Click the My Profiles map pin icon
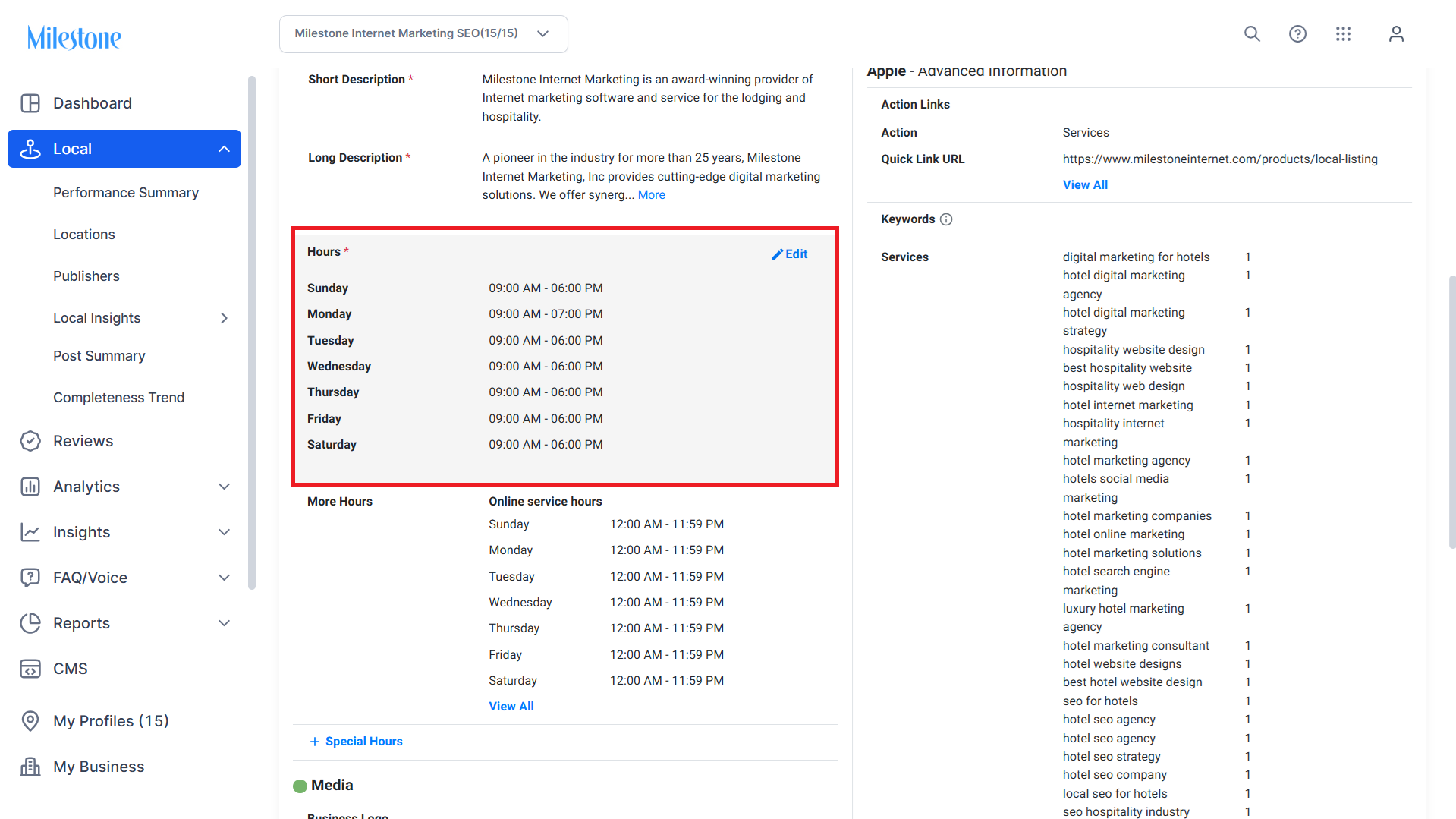 [30, 721]
